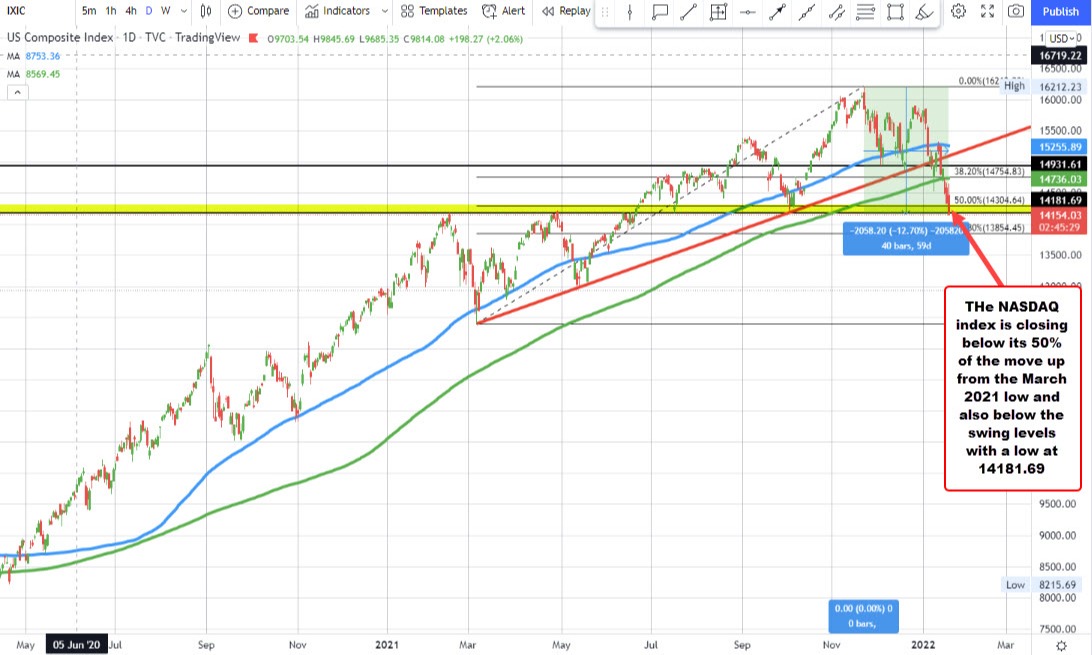
Task: Click the 2021 label on time axis
Action: click(387, 645)
